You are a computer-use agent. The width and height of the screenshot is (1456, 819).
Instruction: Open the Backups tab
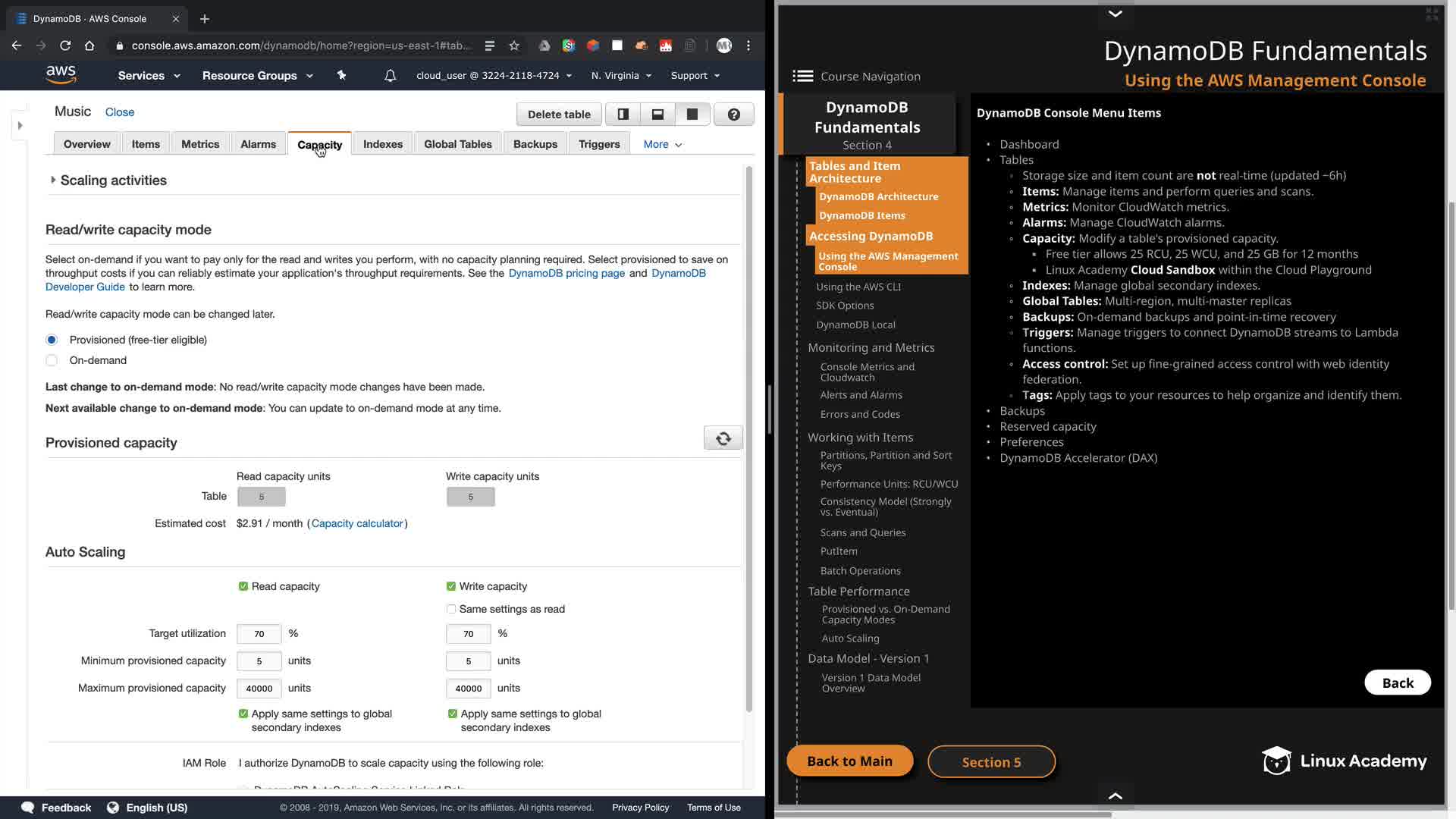pyautogui.click(x=535, y=144)
